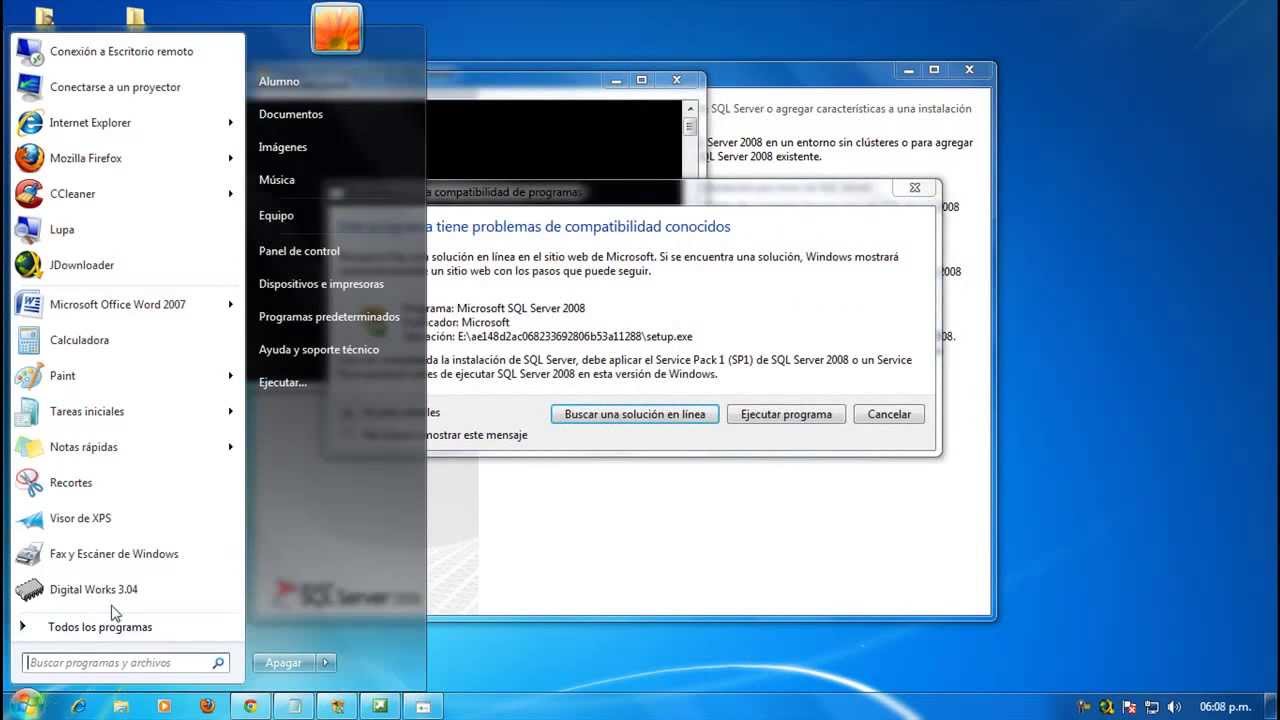1280x720 pixels.
Task: Open Internet Explorer from the taskbar
Action: click(x=79, y=706)
